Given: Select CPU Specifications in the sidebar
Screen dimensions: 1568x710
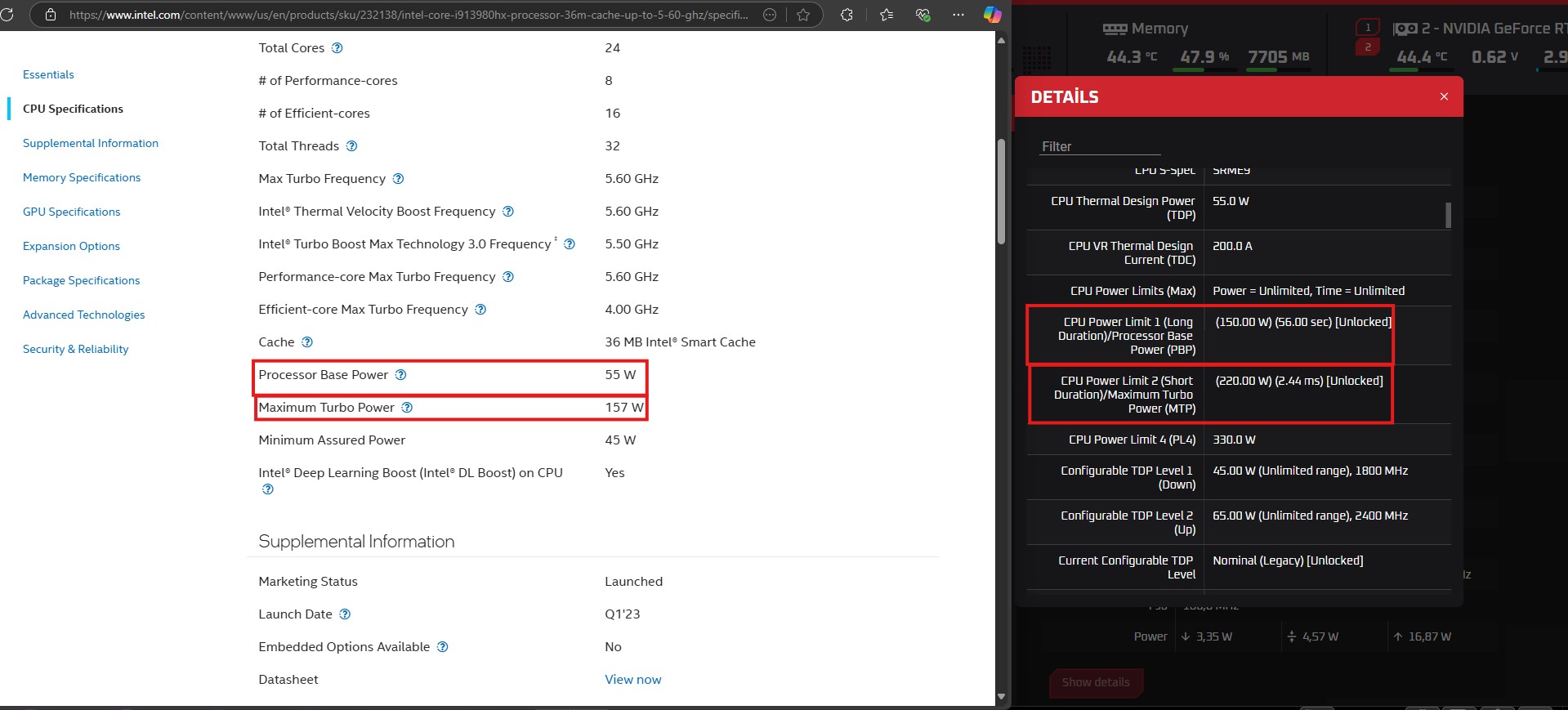Looking at the screenshot, I should [x=73, y=109].
